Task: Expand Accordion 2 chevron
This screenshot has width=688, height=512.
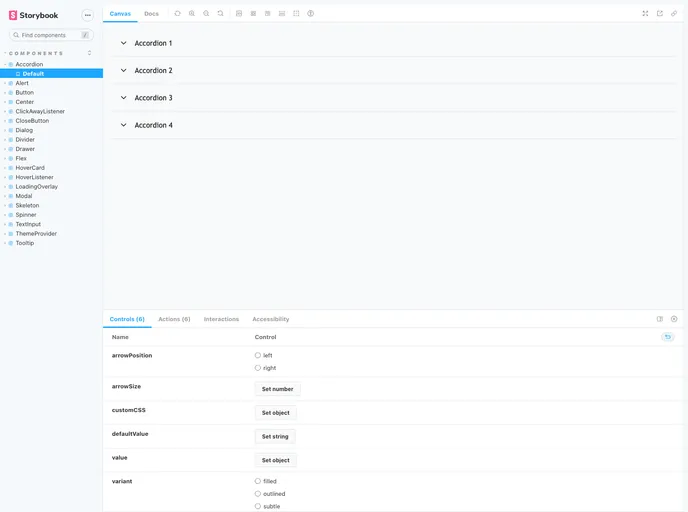Action: click(x=124, y=70)
